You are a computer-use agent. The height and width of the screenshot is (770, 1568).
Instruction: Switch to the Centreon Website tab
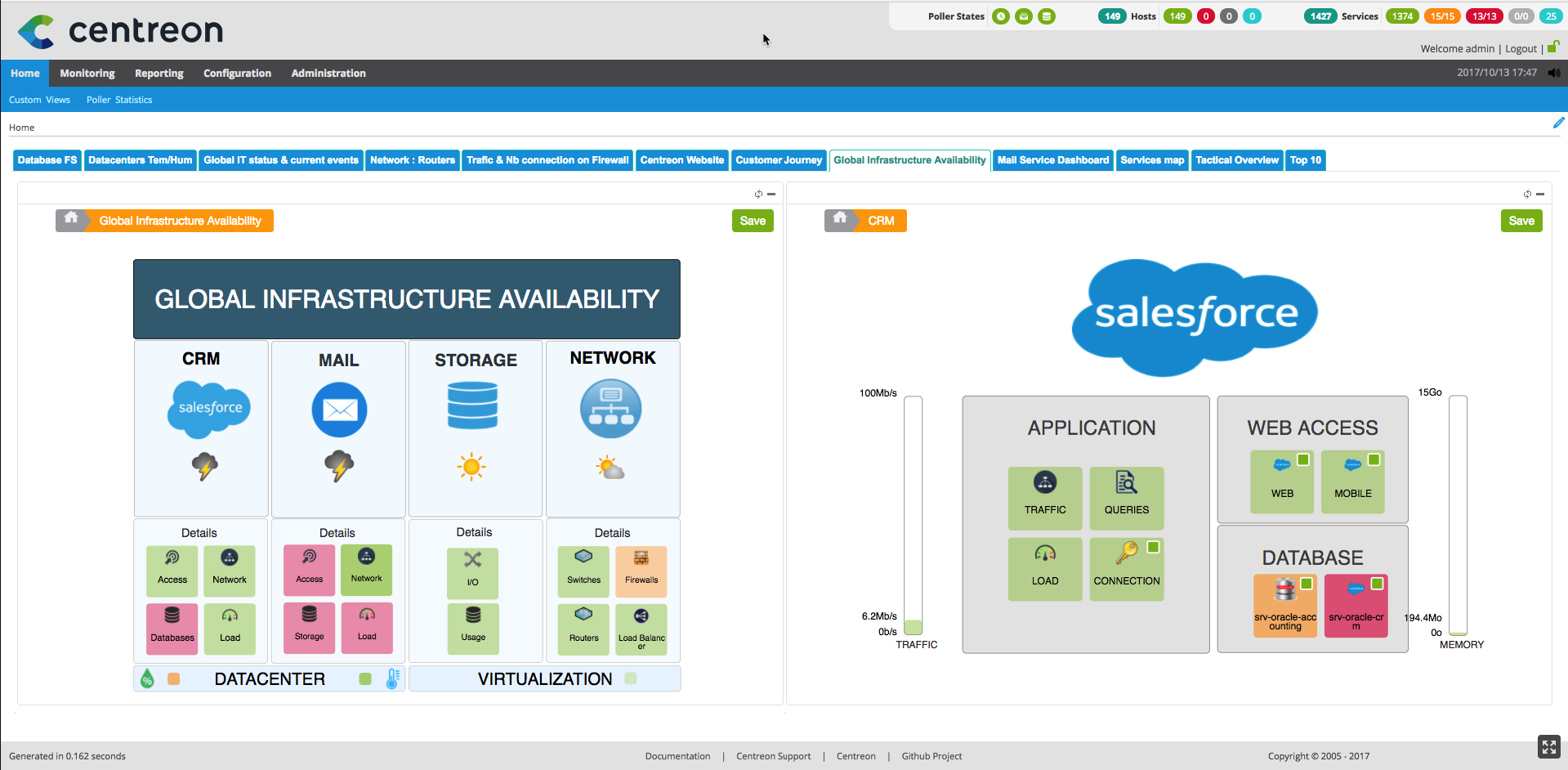[x=682, y=160]
